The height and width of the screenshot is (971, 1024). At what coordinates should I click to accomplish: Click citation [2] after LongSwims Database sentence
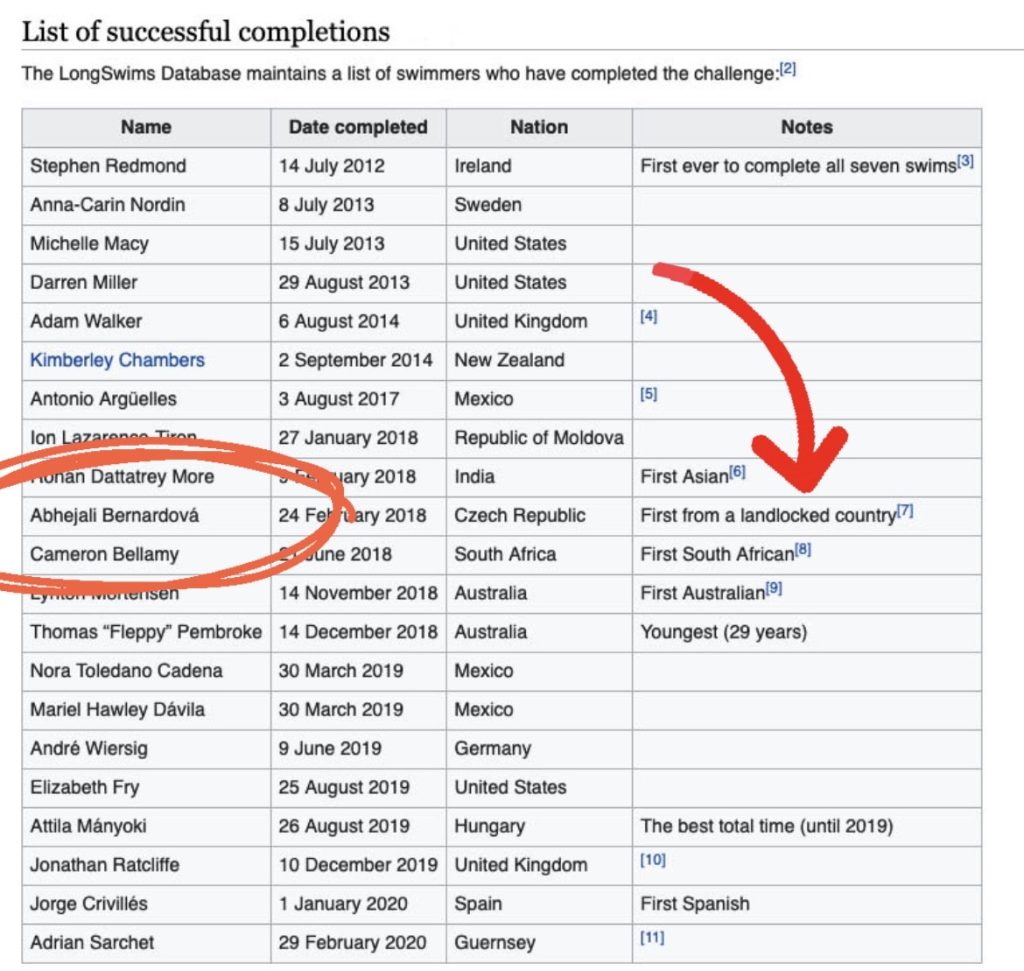pos(788,70)
